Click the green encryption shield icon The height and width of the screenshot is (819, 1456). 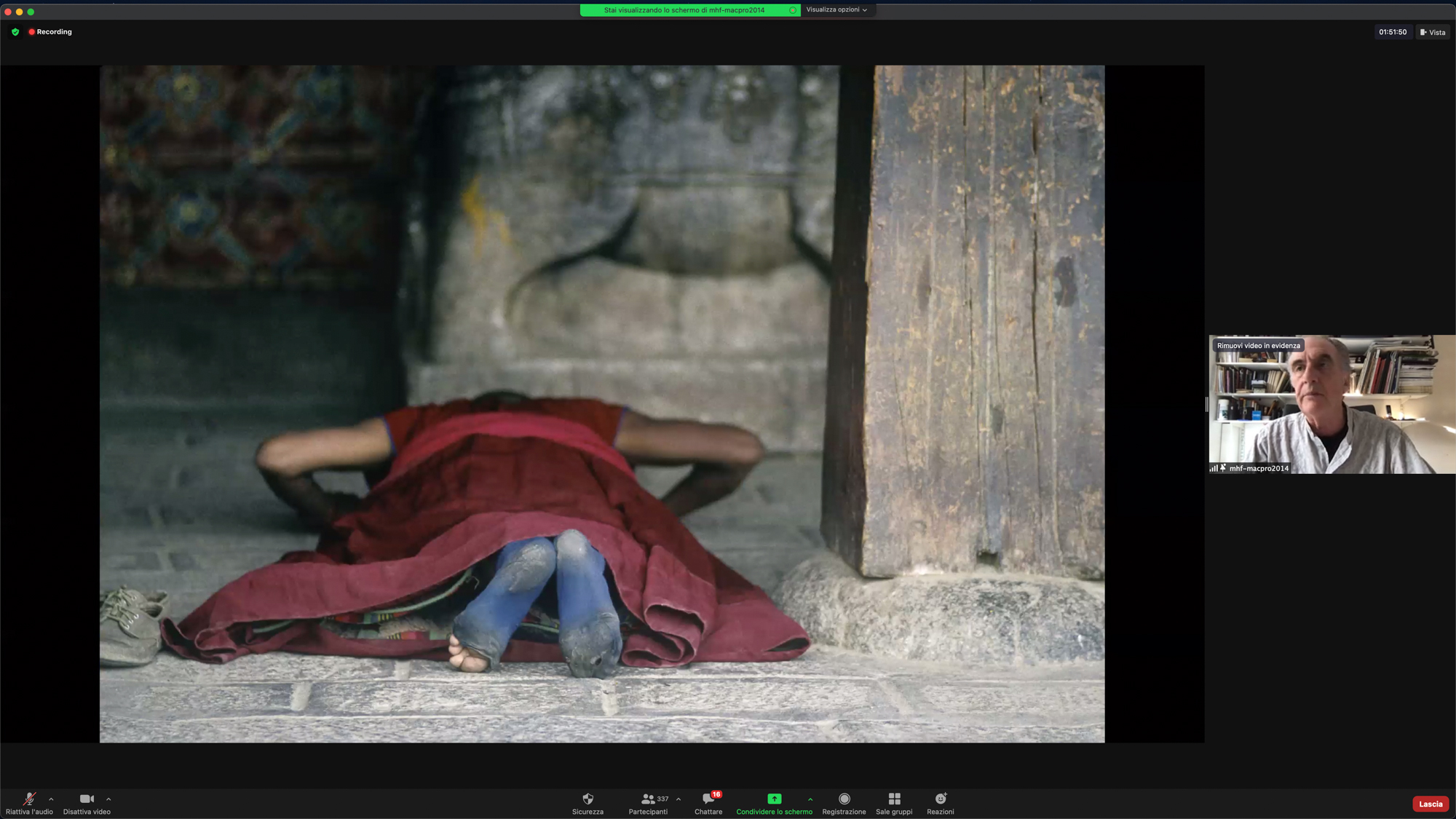tap(15, 32)
